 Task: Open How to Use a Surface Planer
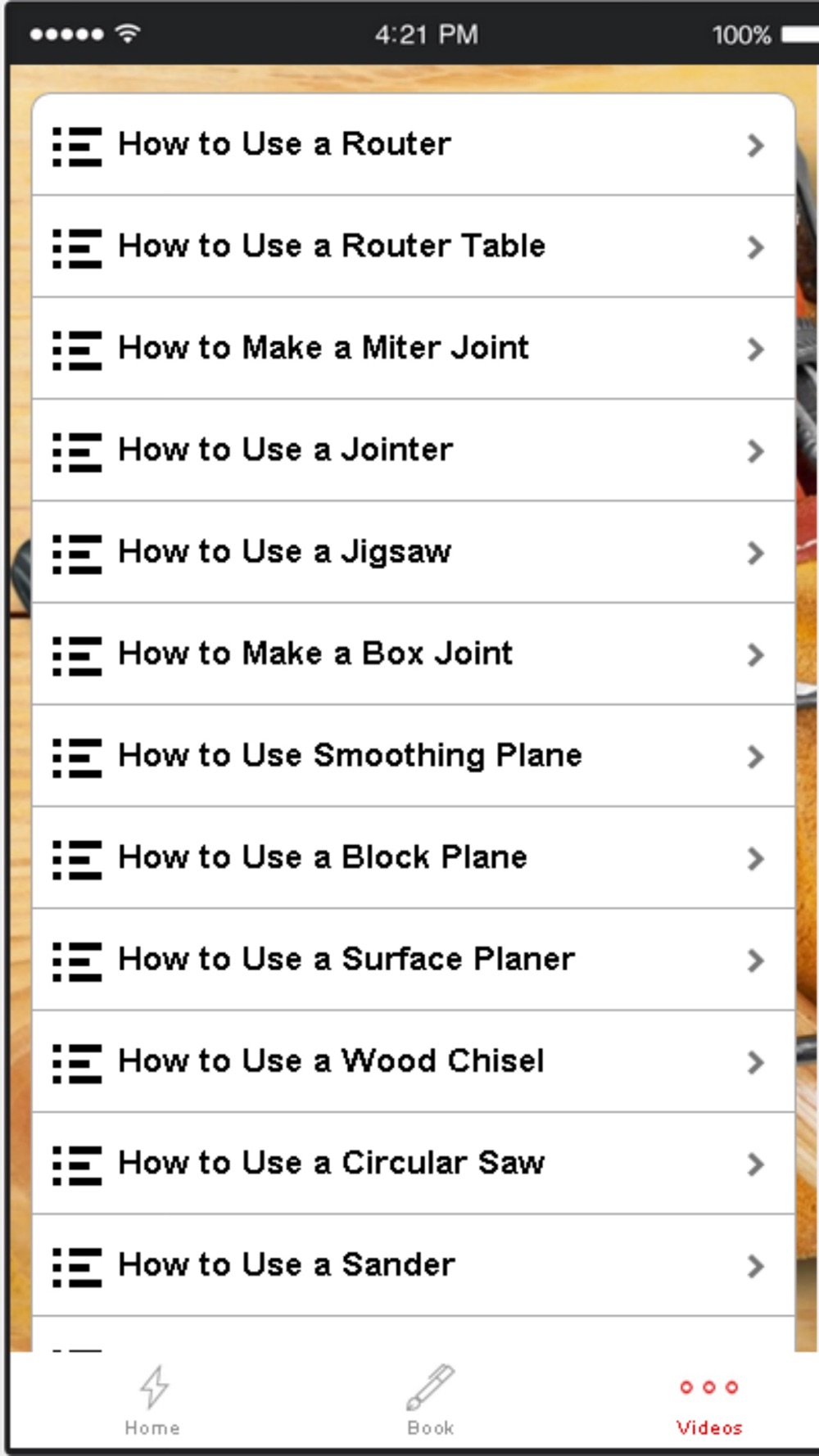coord(346,959)
